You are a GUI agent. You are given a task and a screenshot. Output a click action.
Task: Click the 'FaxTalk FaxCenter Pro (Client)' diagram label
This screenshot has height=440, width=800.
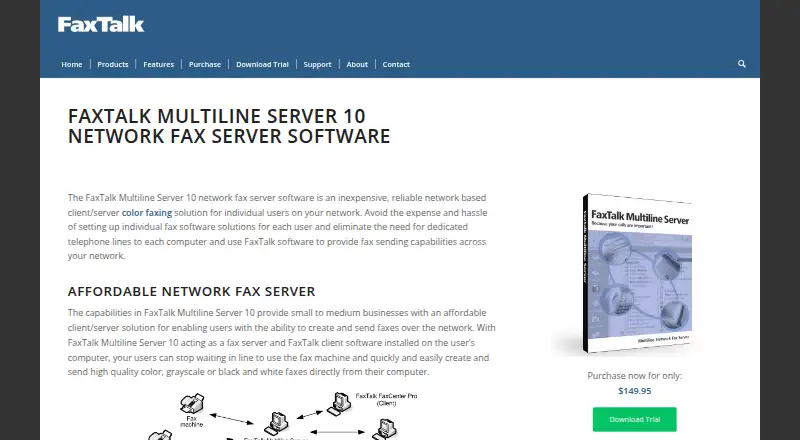(x=386, y=399)
